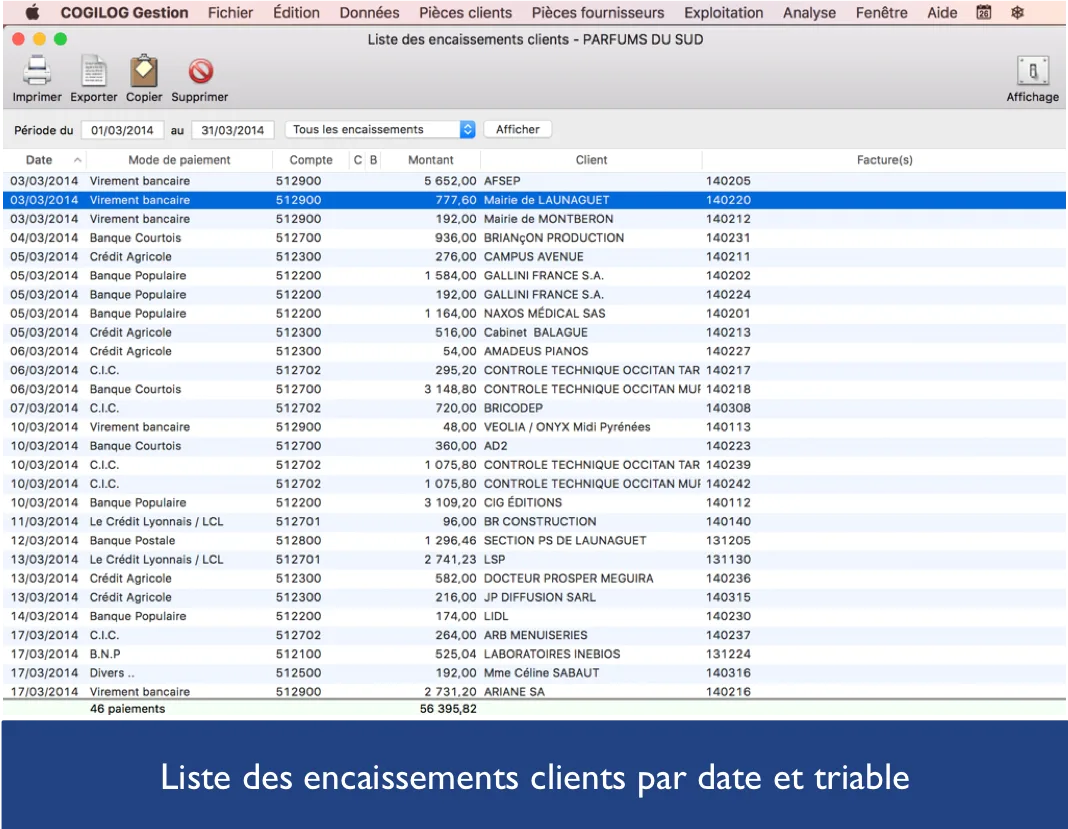Select the AFSEP payment row

click(534, 181)
